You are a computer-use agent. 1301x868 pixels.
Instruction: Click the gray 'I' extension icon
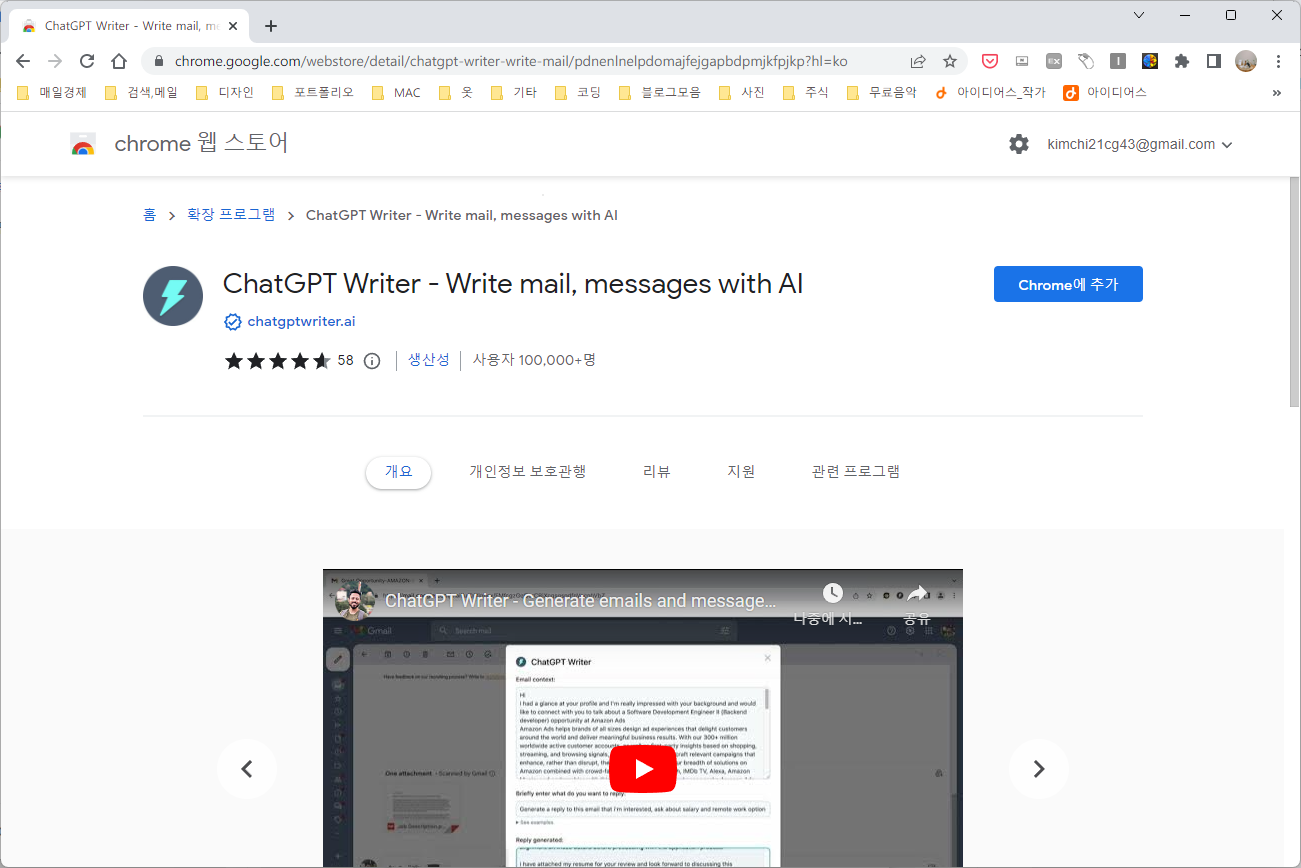(x=1118, y=61)
